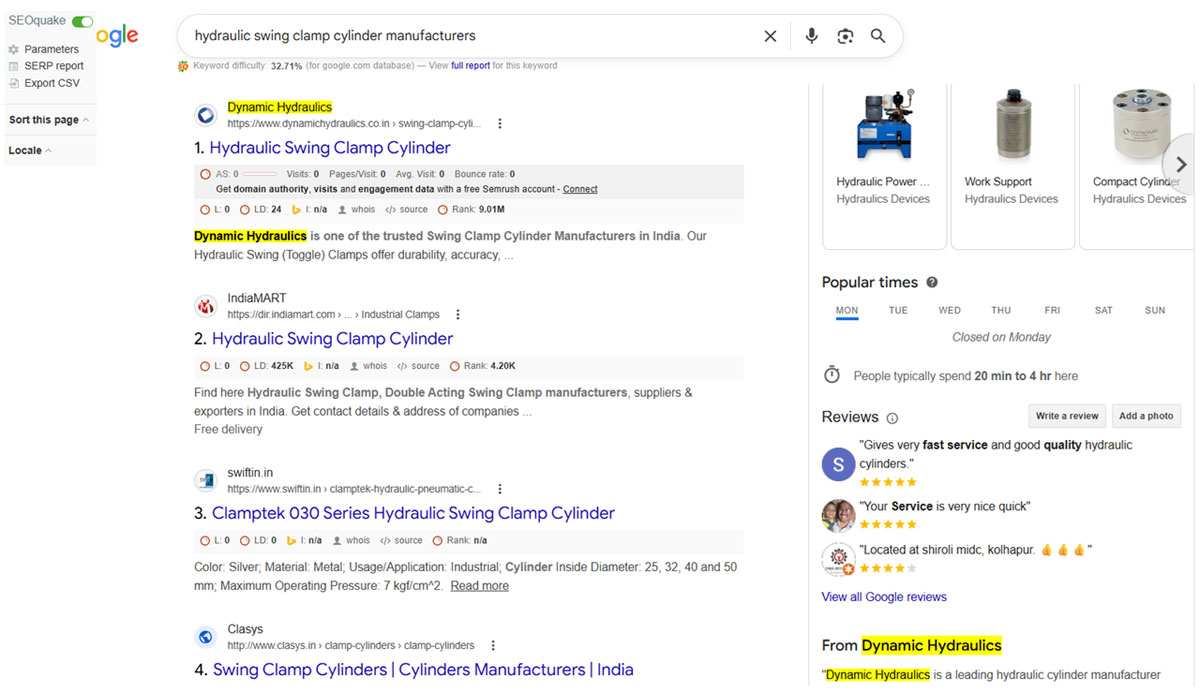Select THU in popular times
Image resolution: width=1200 pixels, height=699 pixels.
(1001, 311)
